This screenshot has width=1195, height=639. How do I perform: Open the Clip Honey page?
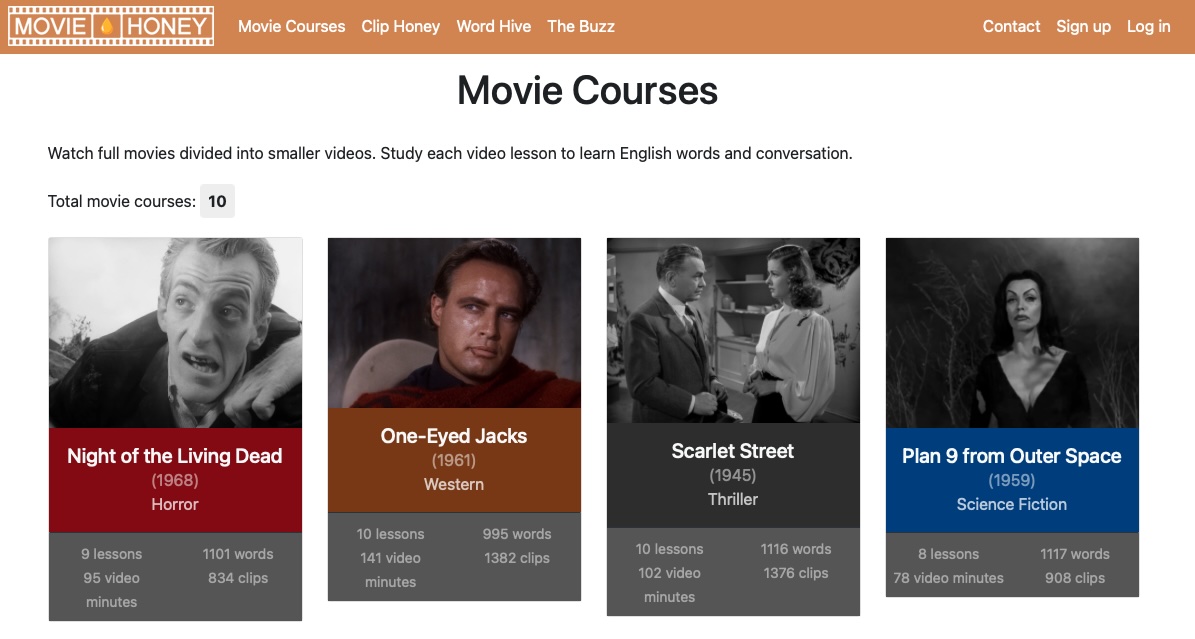click(400, 26)
